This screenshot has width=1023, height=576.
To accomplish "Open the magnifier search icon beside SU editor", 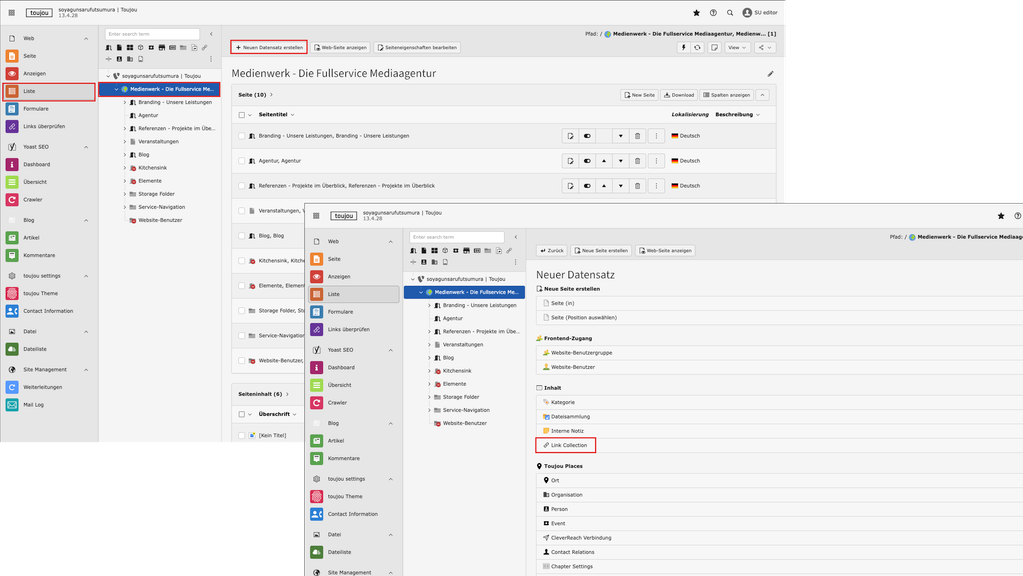I will point(730,13).
